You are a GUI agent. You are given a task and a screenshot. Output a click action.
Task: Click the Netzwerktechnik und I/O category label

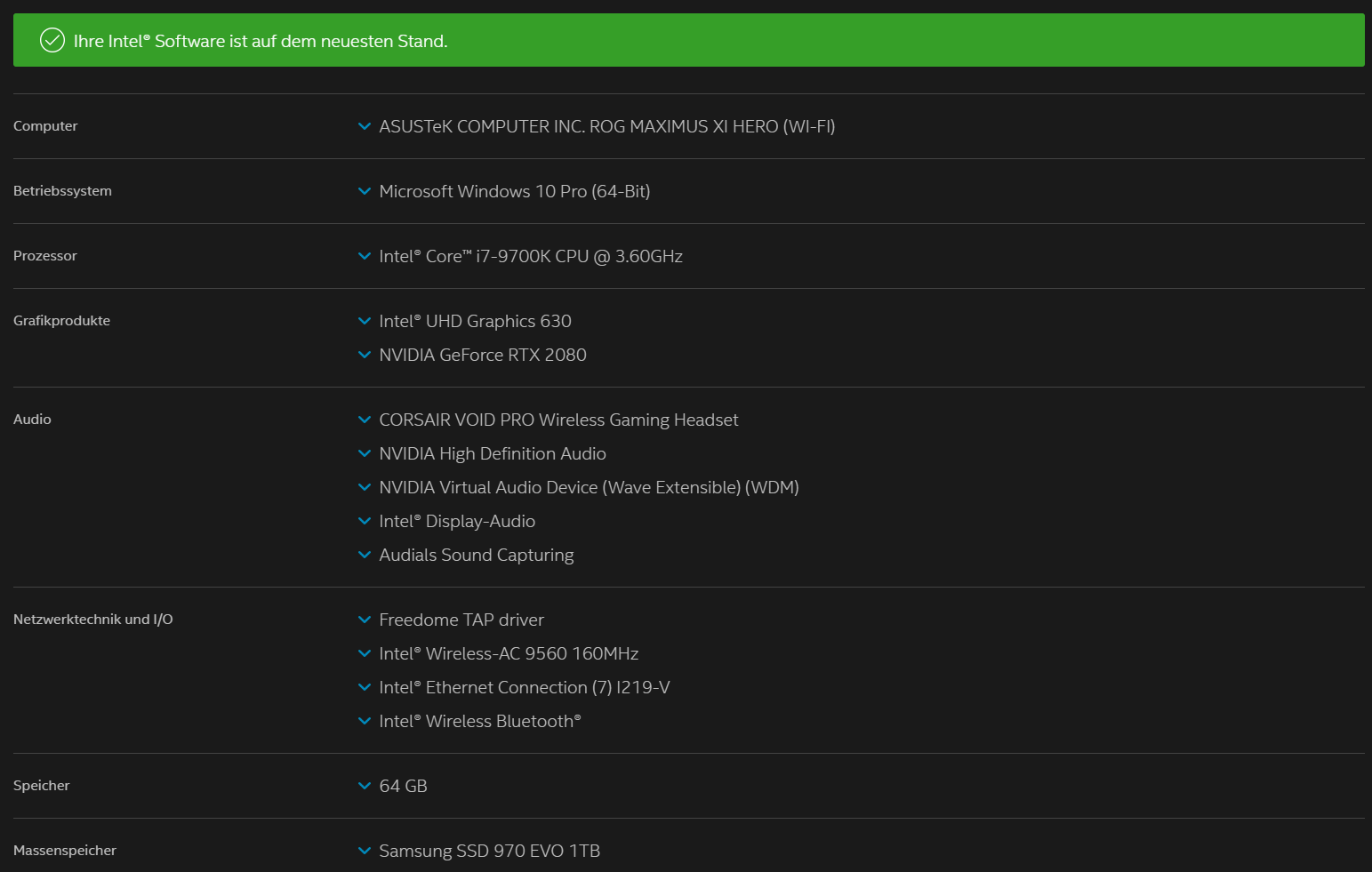(x=92, y=620)
